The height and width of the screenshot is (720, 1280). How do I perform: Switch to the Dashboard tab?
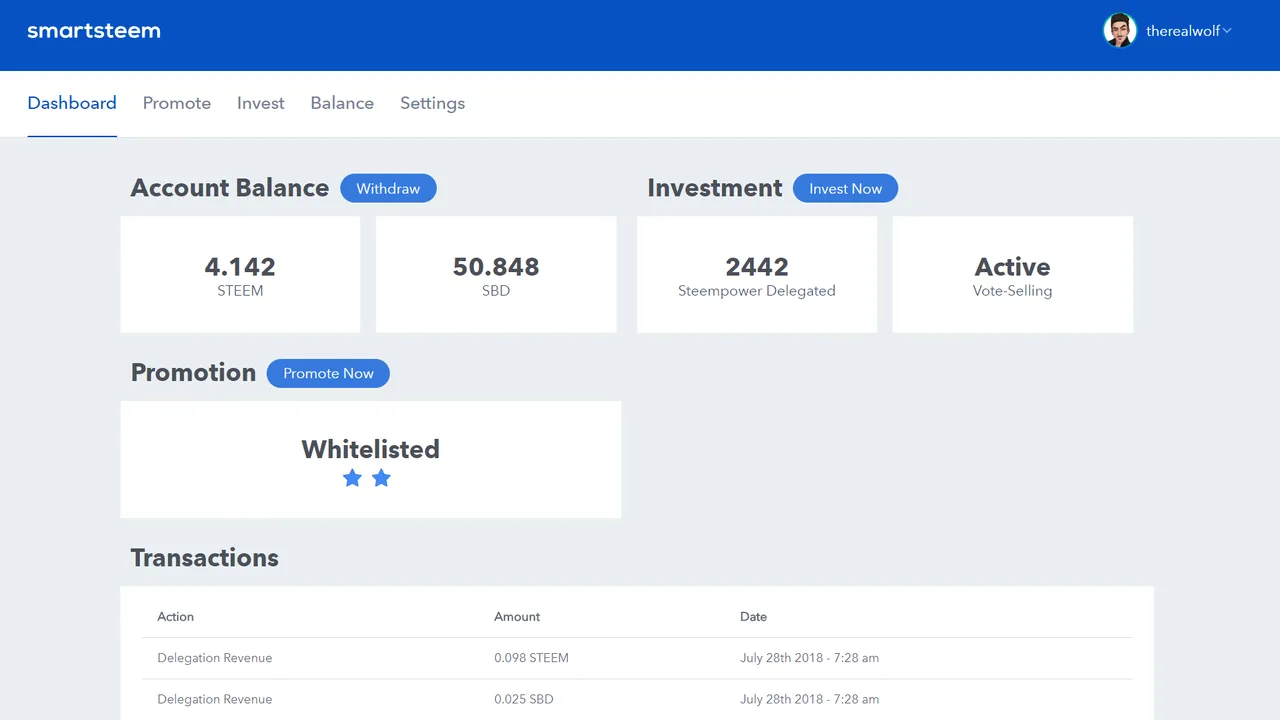click(72, 103)
